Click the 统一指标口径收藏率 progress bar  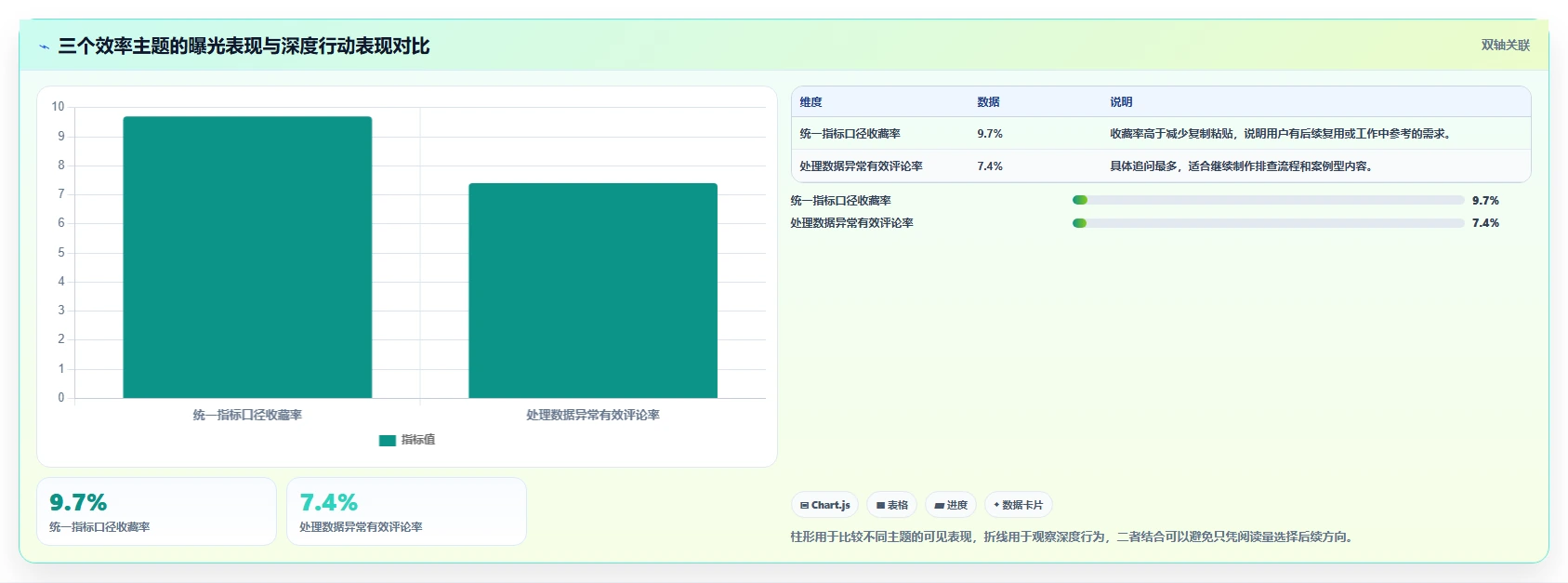pyautogui.click(x=1268, y=200)
